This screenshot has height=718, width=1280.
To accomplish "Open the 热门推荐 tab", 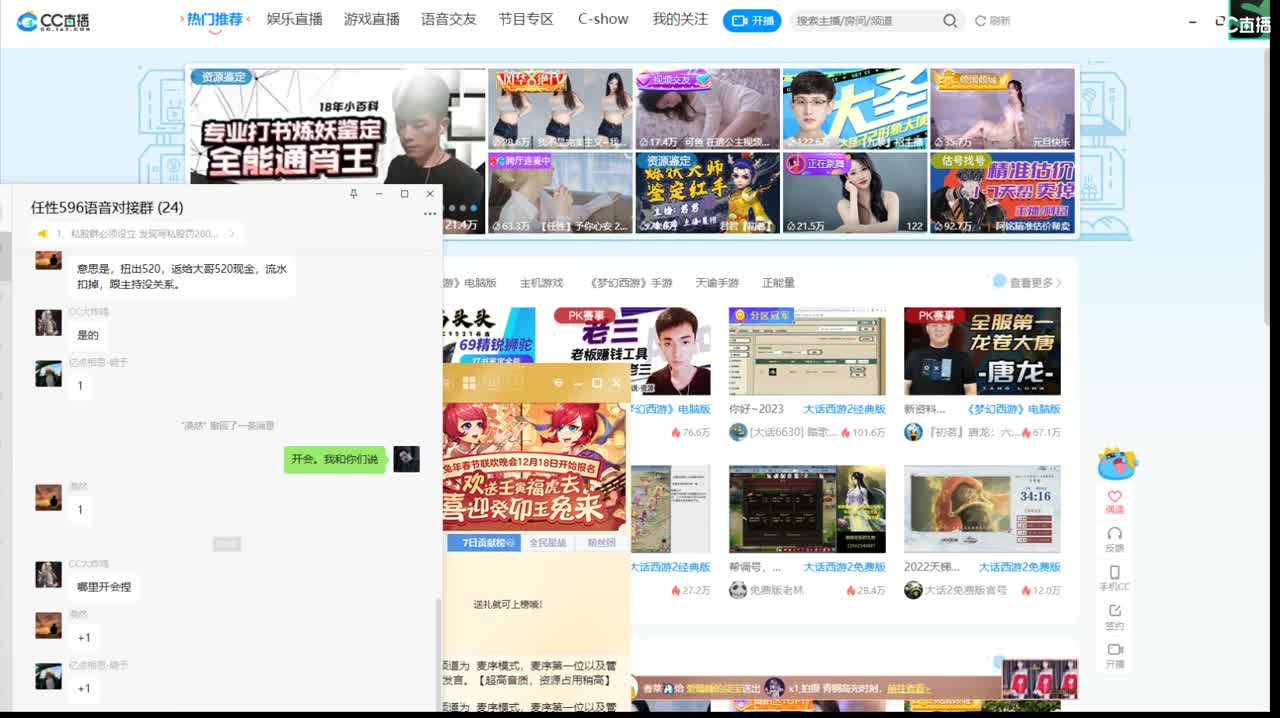I will pos(214,19).
